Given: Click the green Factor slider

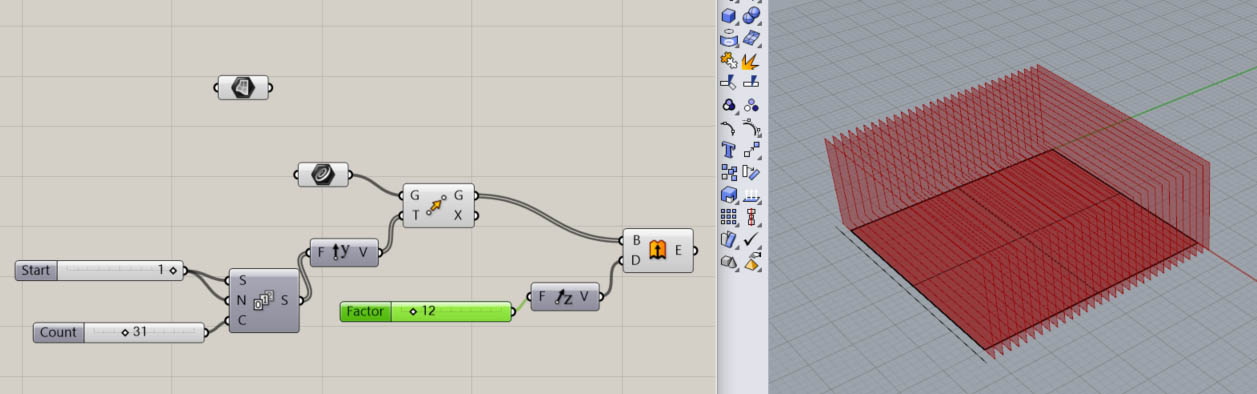Looking at the screenshot, I should pos(427,311).
